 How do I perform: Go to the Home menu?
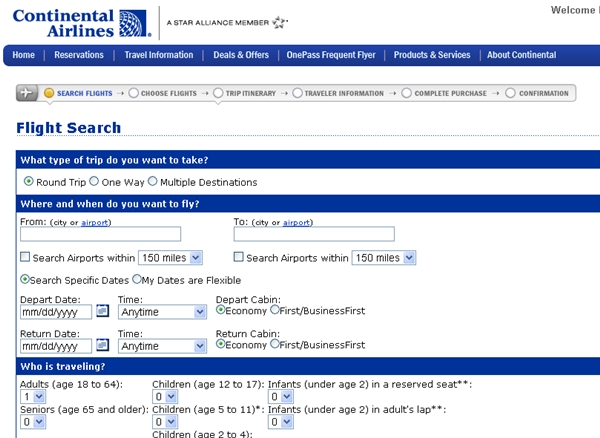click(x=23, y=55)
